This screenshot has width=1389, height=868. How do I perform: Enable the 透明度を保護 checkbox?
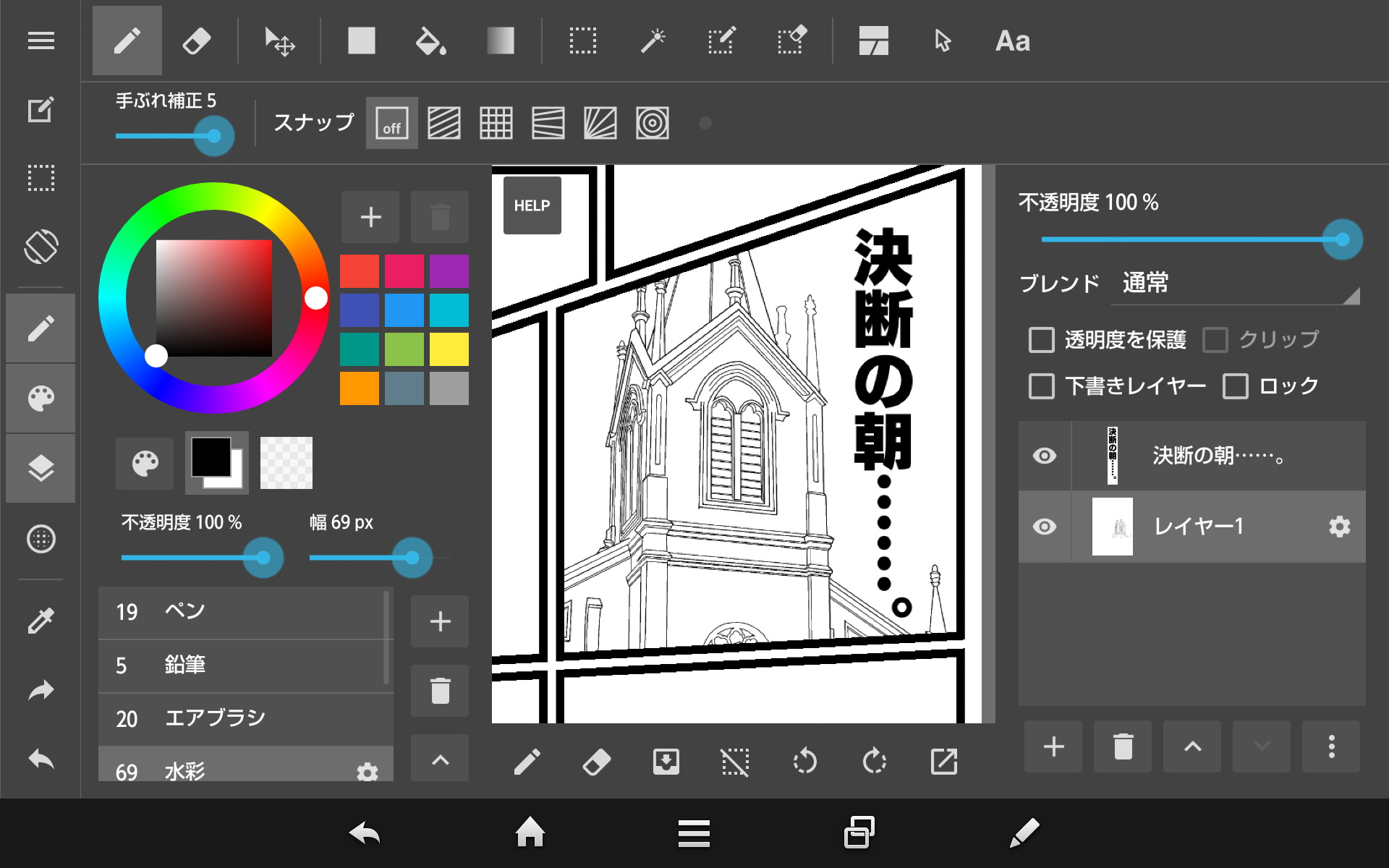[x=1042, y=340]
